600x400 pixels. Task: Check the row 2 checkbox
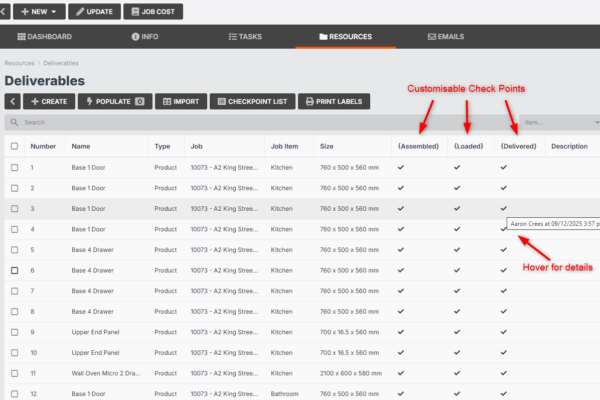pos(15,188)
